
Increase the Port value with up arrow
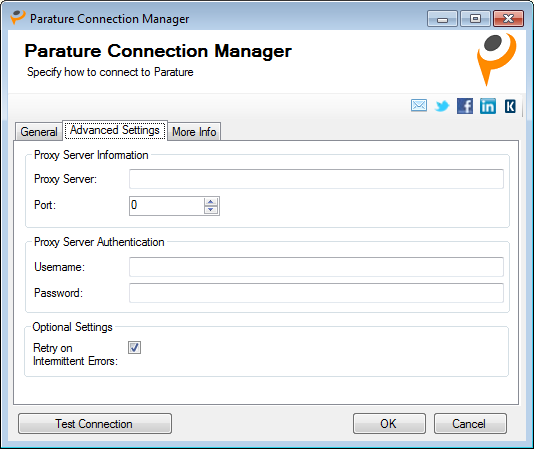point(211,201)
